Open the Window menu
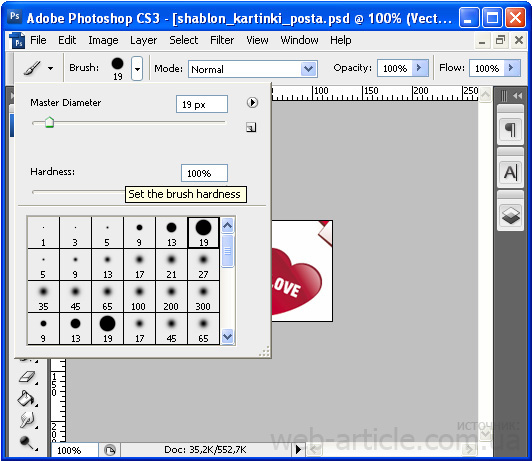 (299, 40)
